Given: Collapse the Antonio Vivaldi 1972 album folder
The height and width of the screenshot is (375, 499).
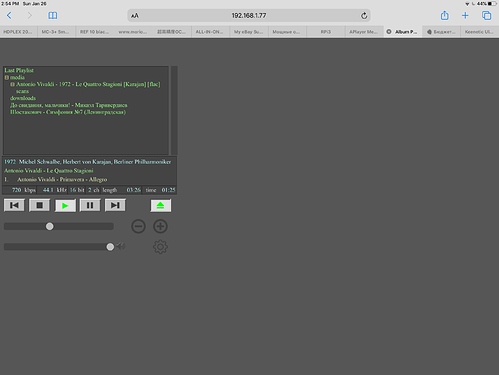Looking at the screenshot, I should 12,84.
